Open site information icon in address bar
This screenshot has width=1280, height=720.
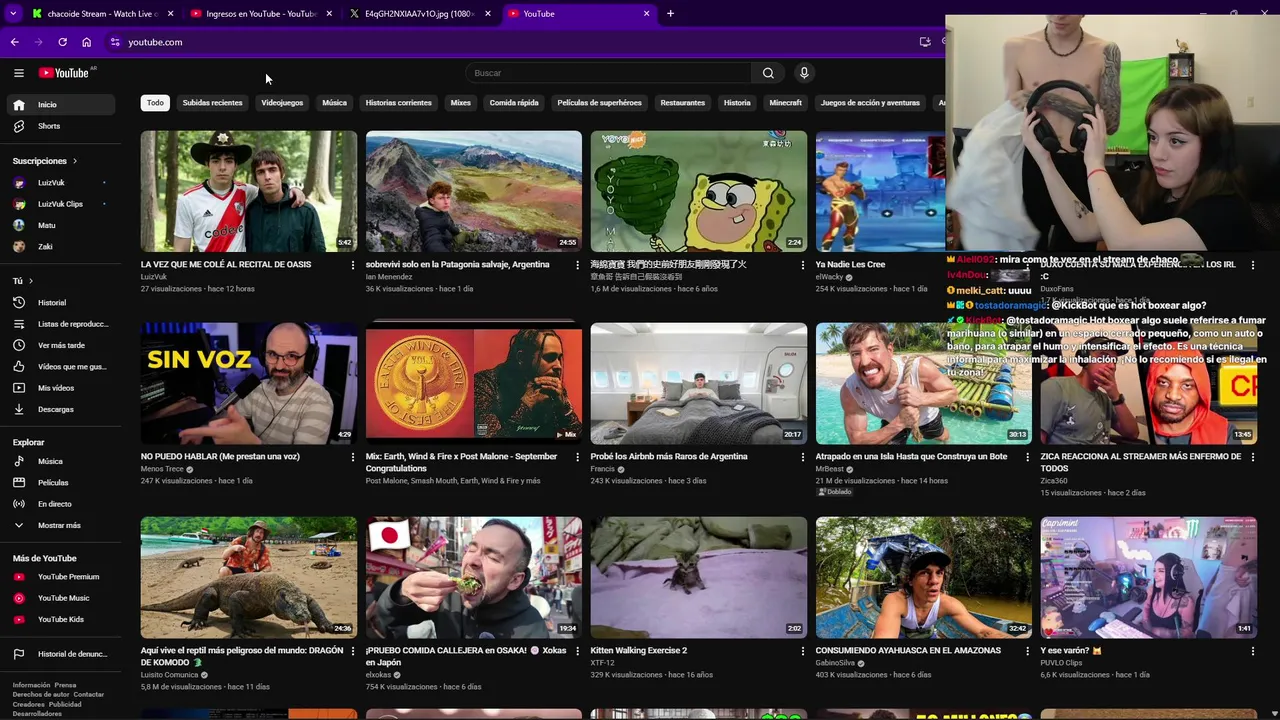115,42
